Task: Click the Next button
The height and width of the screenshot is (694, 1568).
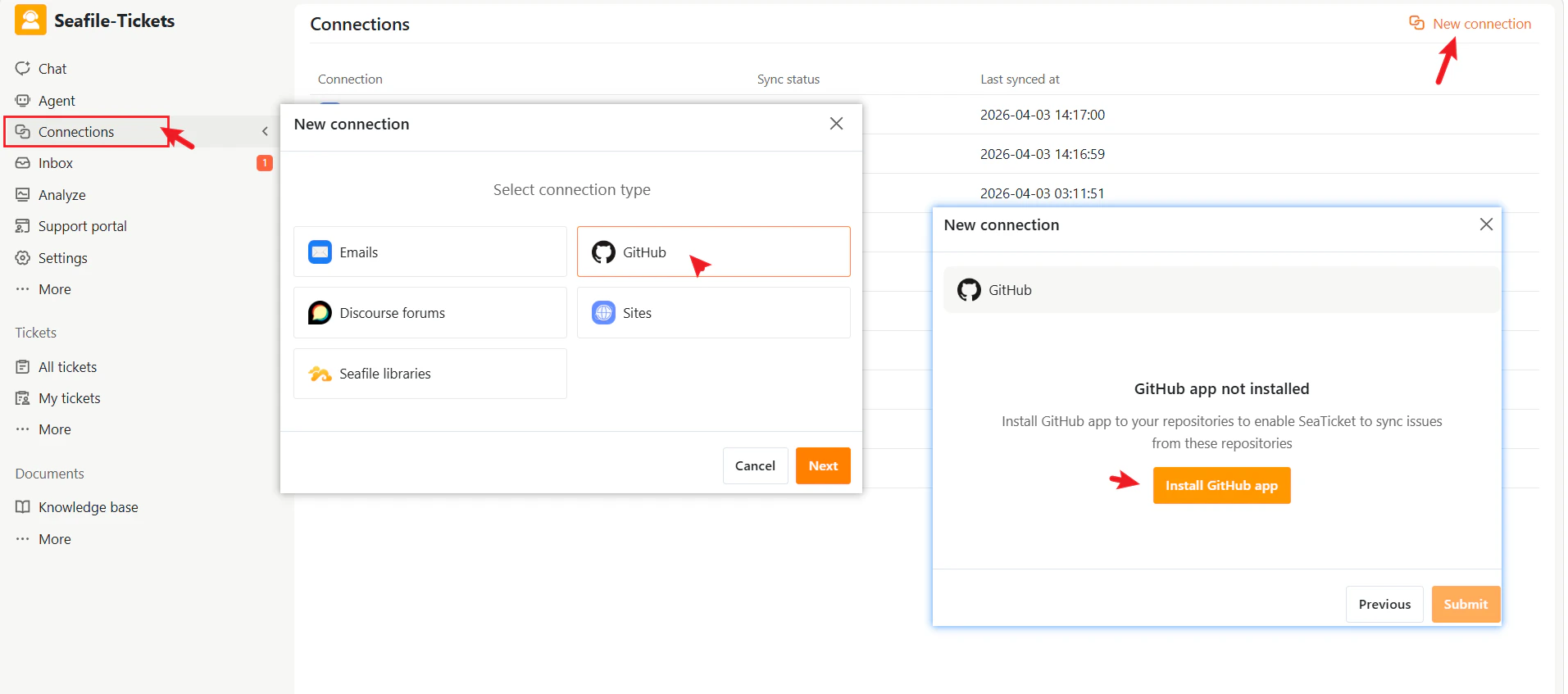Action: tap(823, 465)
